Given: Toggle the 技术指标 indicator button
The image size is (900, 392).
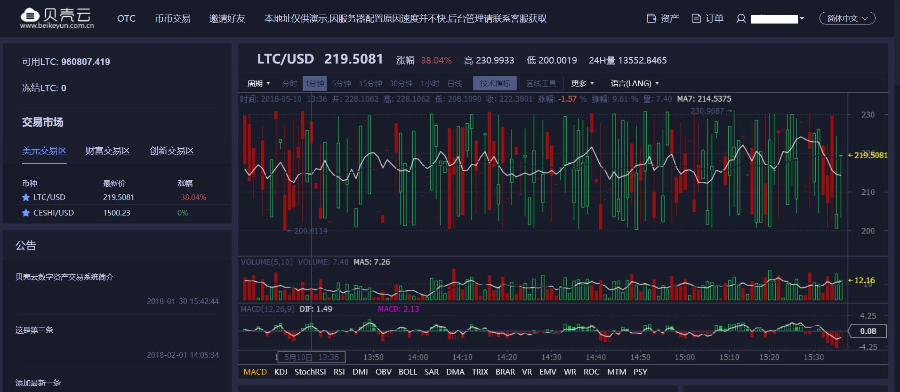Looking at the screenshot, I should pos(495,83).
